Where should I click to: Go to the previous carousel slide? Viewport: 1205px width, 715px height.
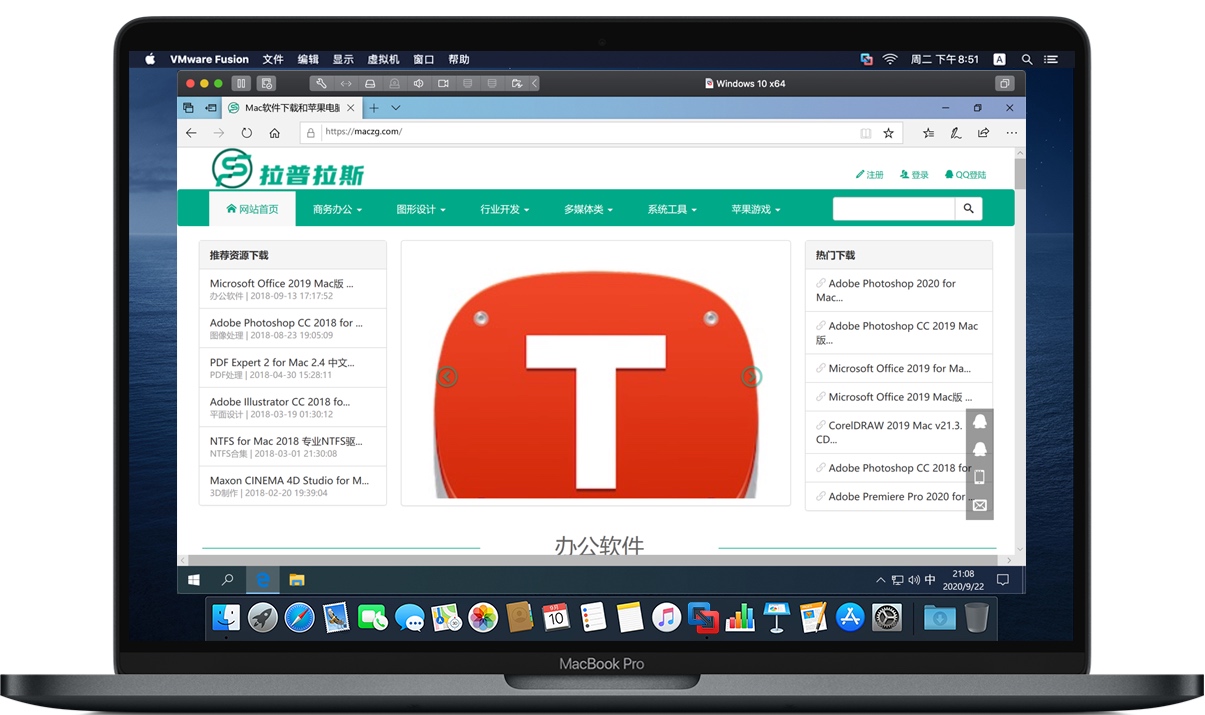[x=447, y=377]
